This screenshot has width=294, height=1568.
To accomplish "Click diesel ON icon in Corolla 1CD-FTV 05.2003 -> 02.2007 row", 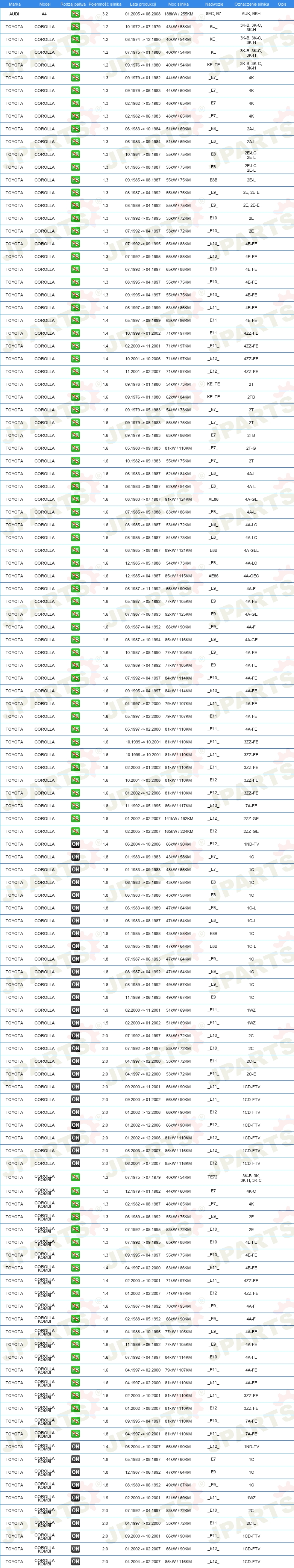I will coord(76,1151).
